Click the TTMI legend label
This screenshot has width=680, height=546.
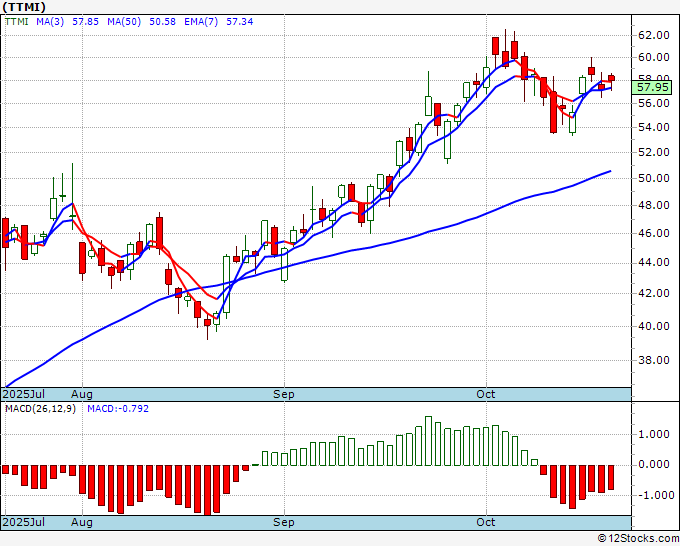16,22
